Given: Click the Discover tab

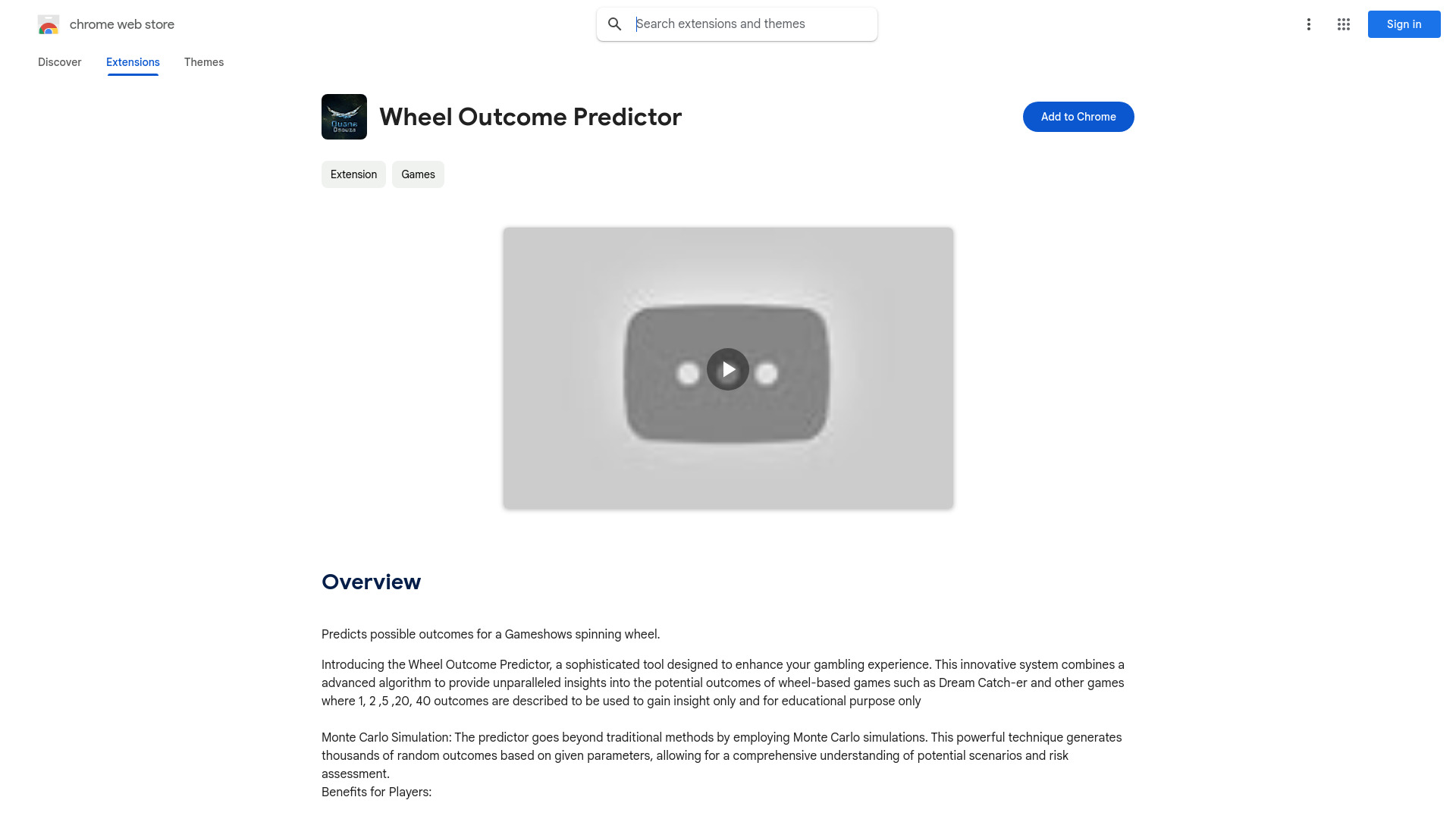Looking at the screenshot, I should (59, 62).
